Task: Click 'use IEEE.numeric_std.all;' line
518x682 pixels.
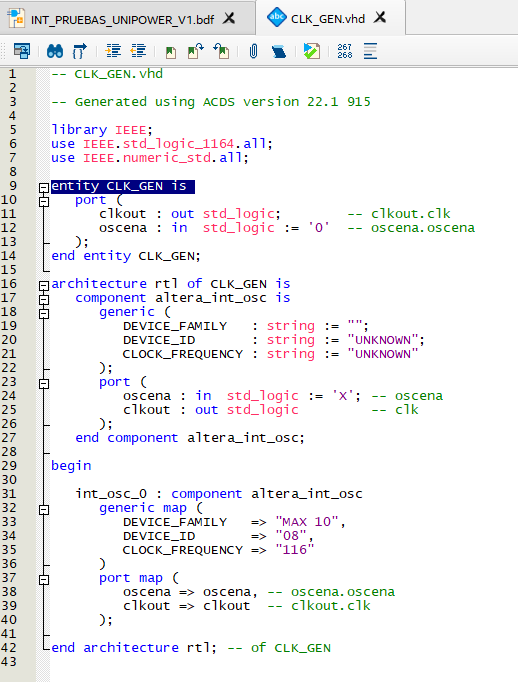Action: click(150, 157)
